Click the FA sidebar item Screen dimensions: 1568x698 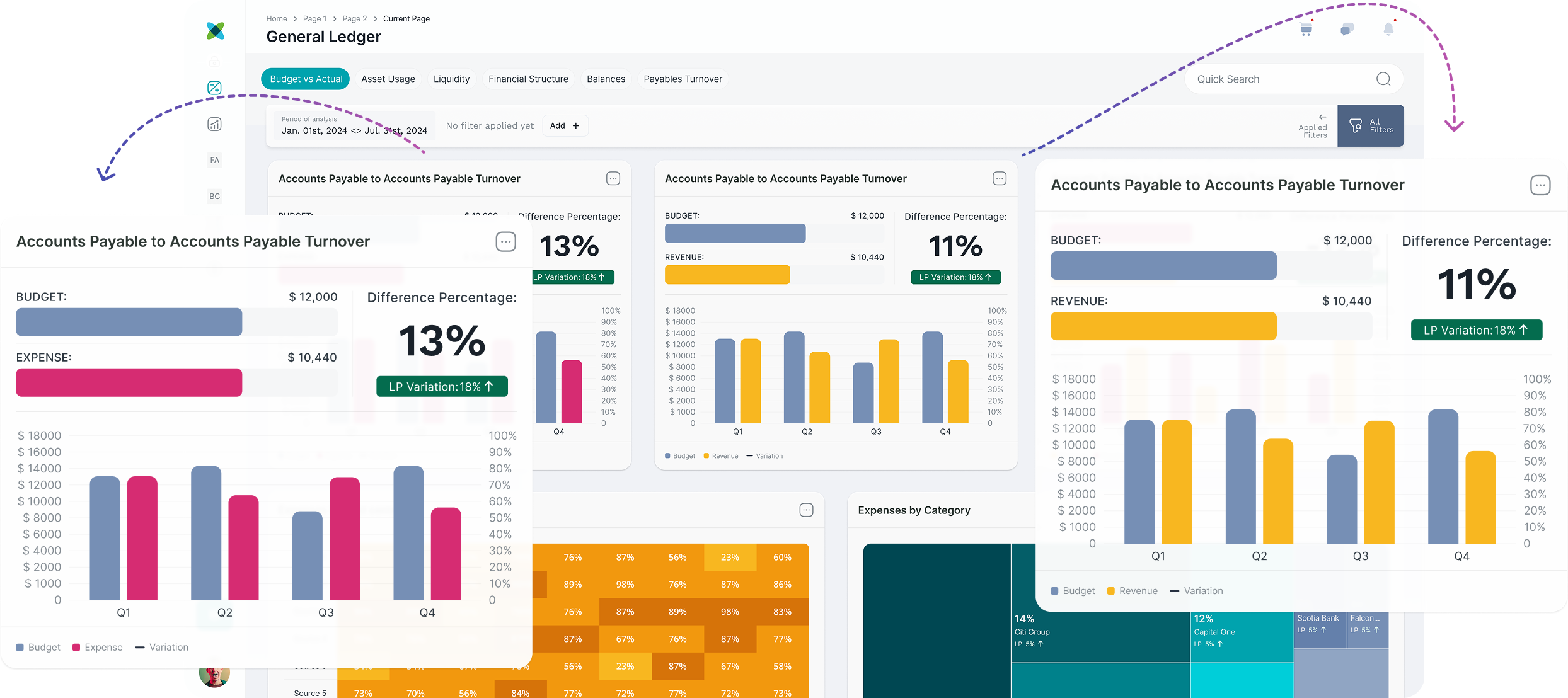[214, 160]
